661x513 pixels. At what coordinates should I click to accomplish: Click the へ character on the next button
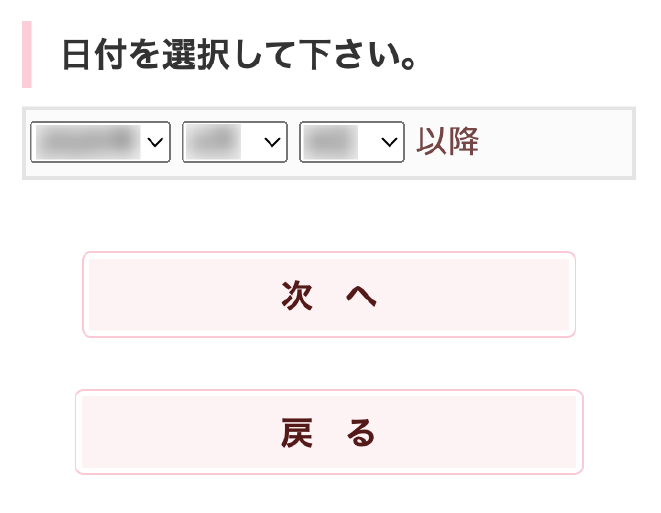pyautogui.click(x=360, y=295)
